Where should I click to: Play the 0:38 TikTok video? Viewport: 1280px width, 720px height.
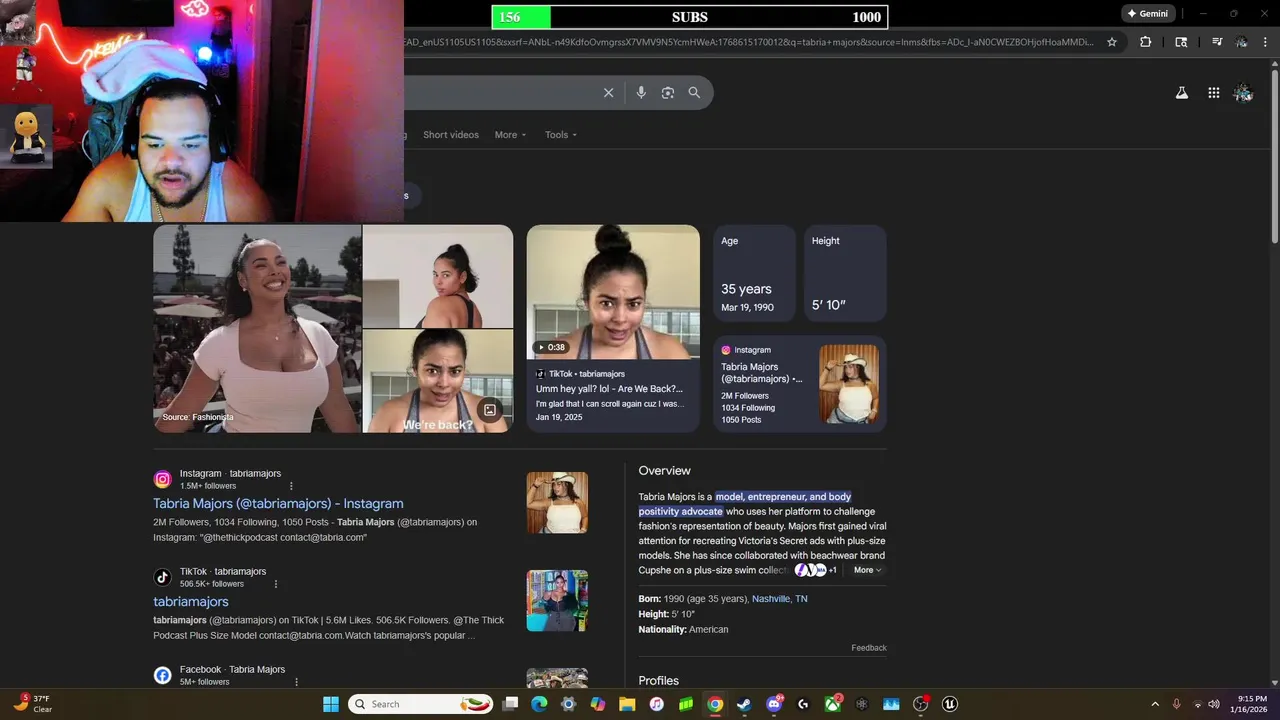point(613,292)
